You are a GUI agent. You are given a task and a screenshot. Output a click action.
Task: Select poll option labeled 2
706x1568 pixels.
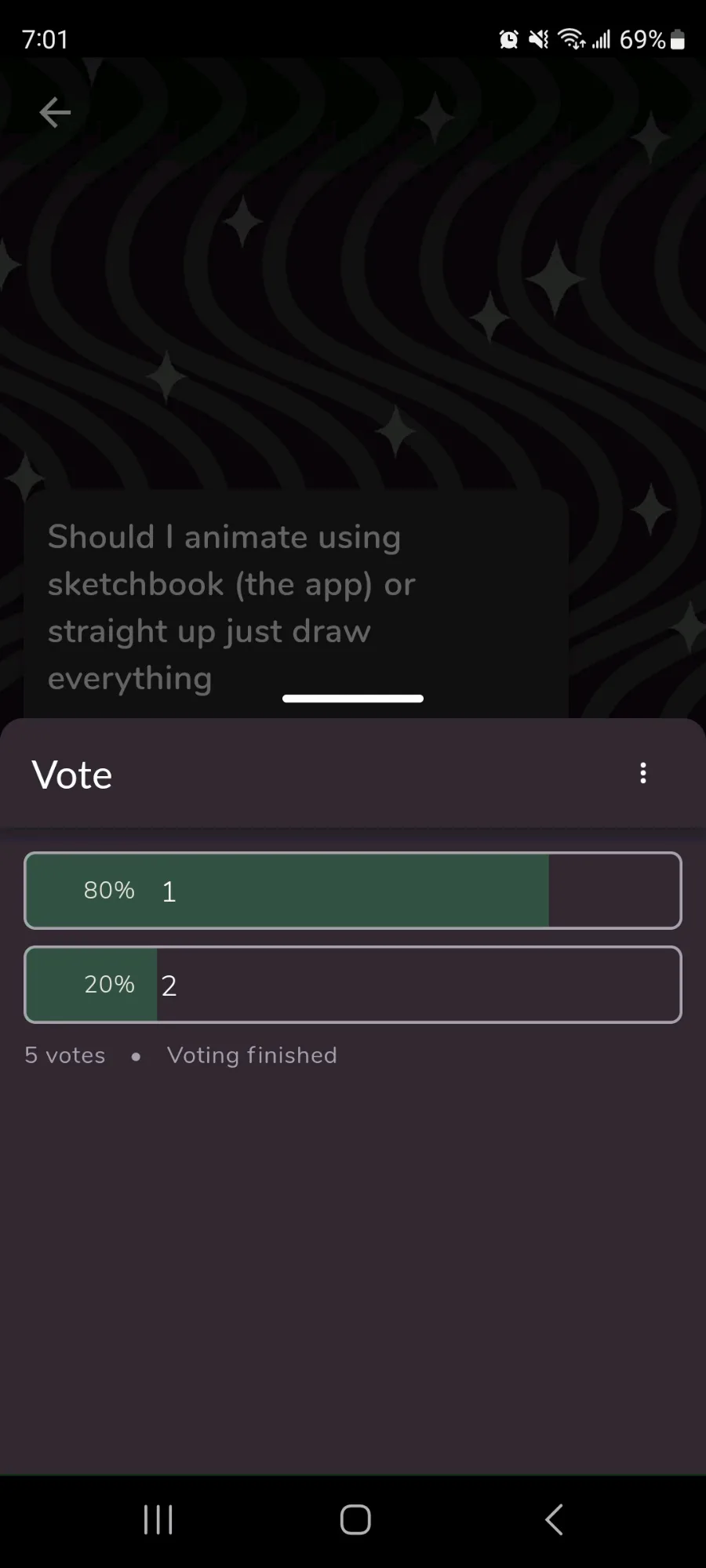click(x=353, y=985)
